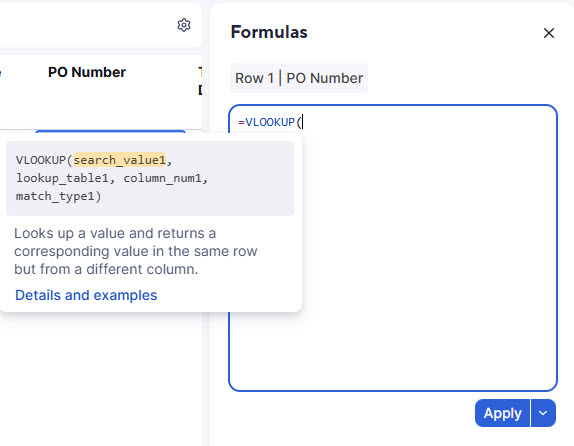Screen dimensions: 574x446
Task: Click the VLOOKUP description text
Action: [x=135, y=251]
